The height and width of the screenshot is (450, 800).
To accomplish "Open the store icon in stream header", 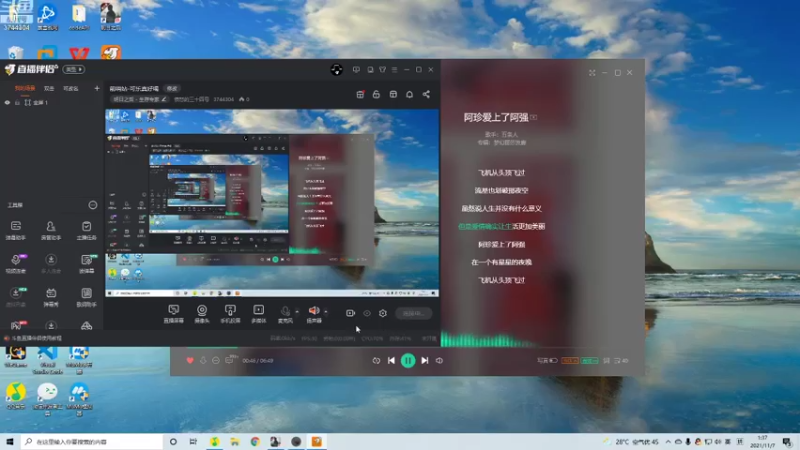I will coord(393,94).
